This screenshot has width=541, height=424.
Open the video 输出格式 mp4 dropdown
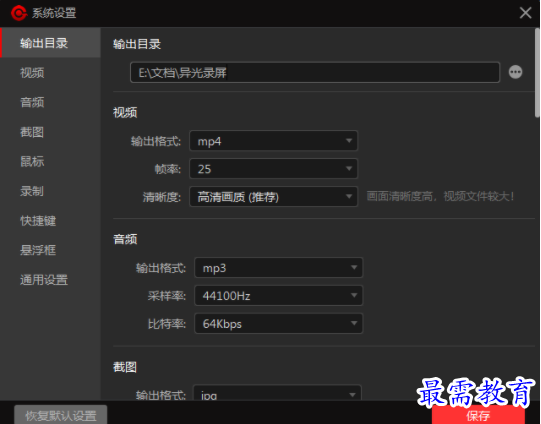[273, 141]
